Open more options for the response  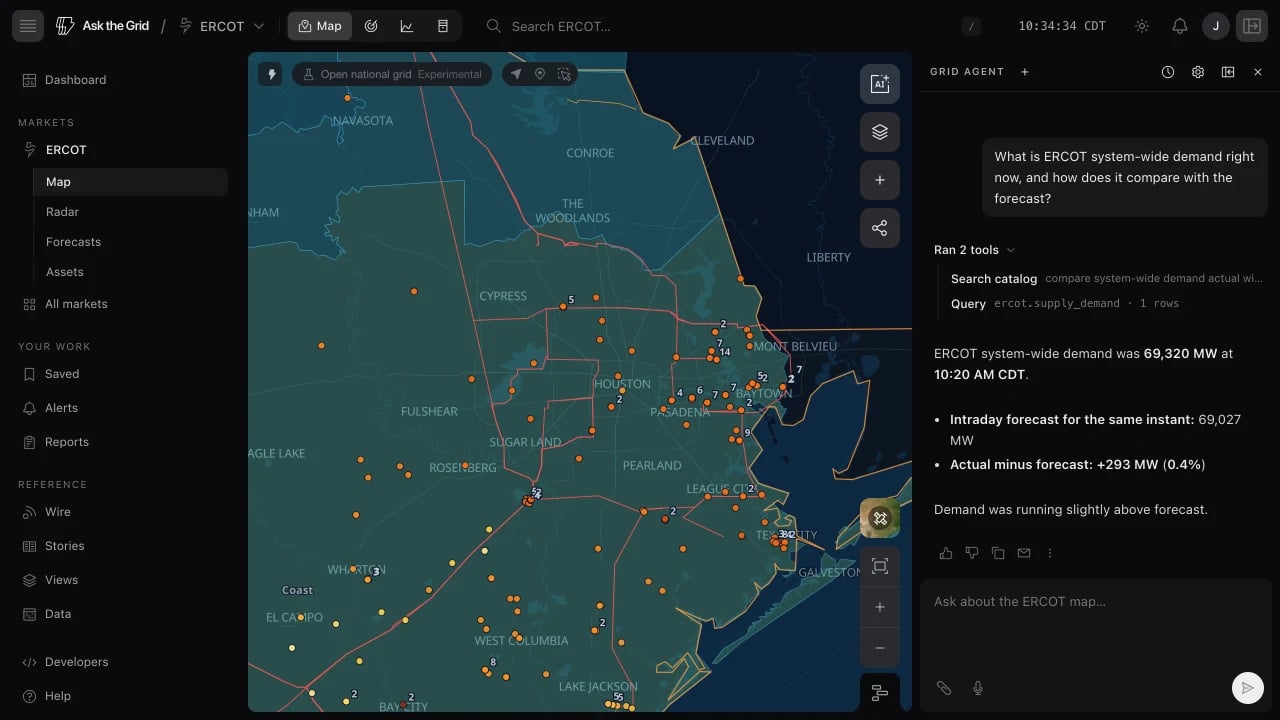(1050, 553)
